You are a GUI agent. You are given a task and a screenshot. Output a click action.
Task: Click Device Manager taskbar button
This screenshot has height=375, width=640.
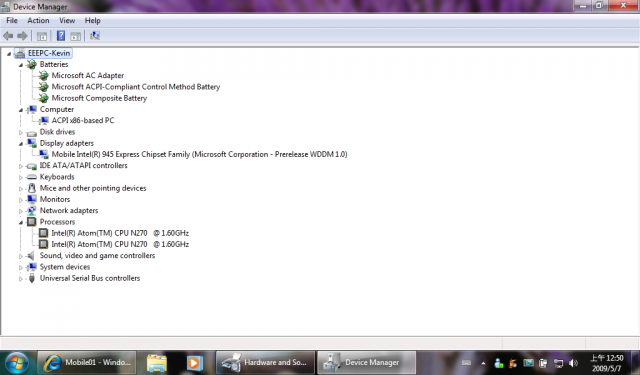click(367, 362)
